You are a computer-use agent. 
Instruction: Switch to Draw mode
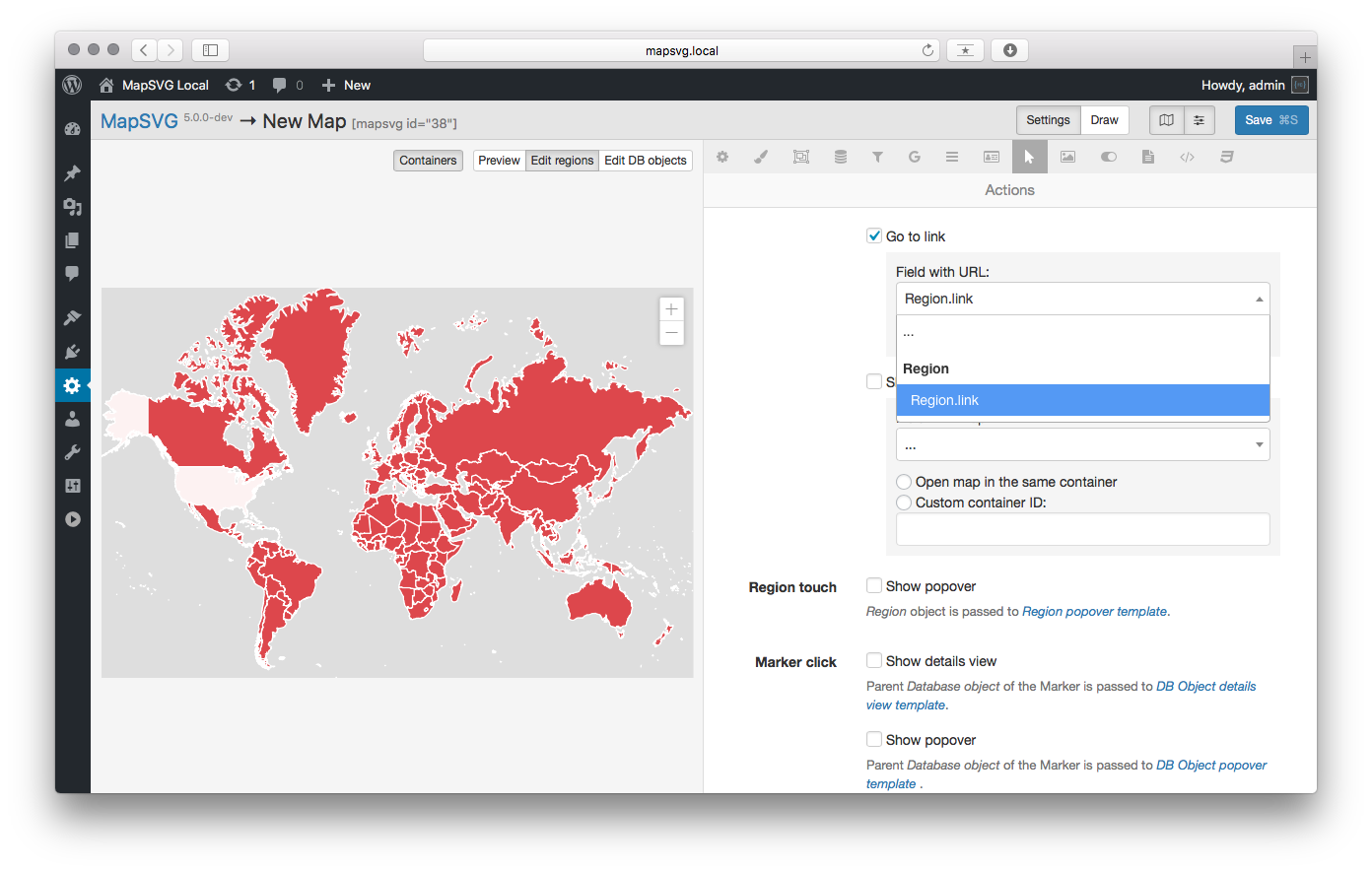(1104, 120)
